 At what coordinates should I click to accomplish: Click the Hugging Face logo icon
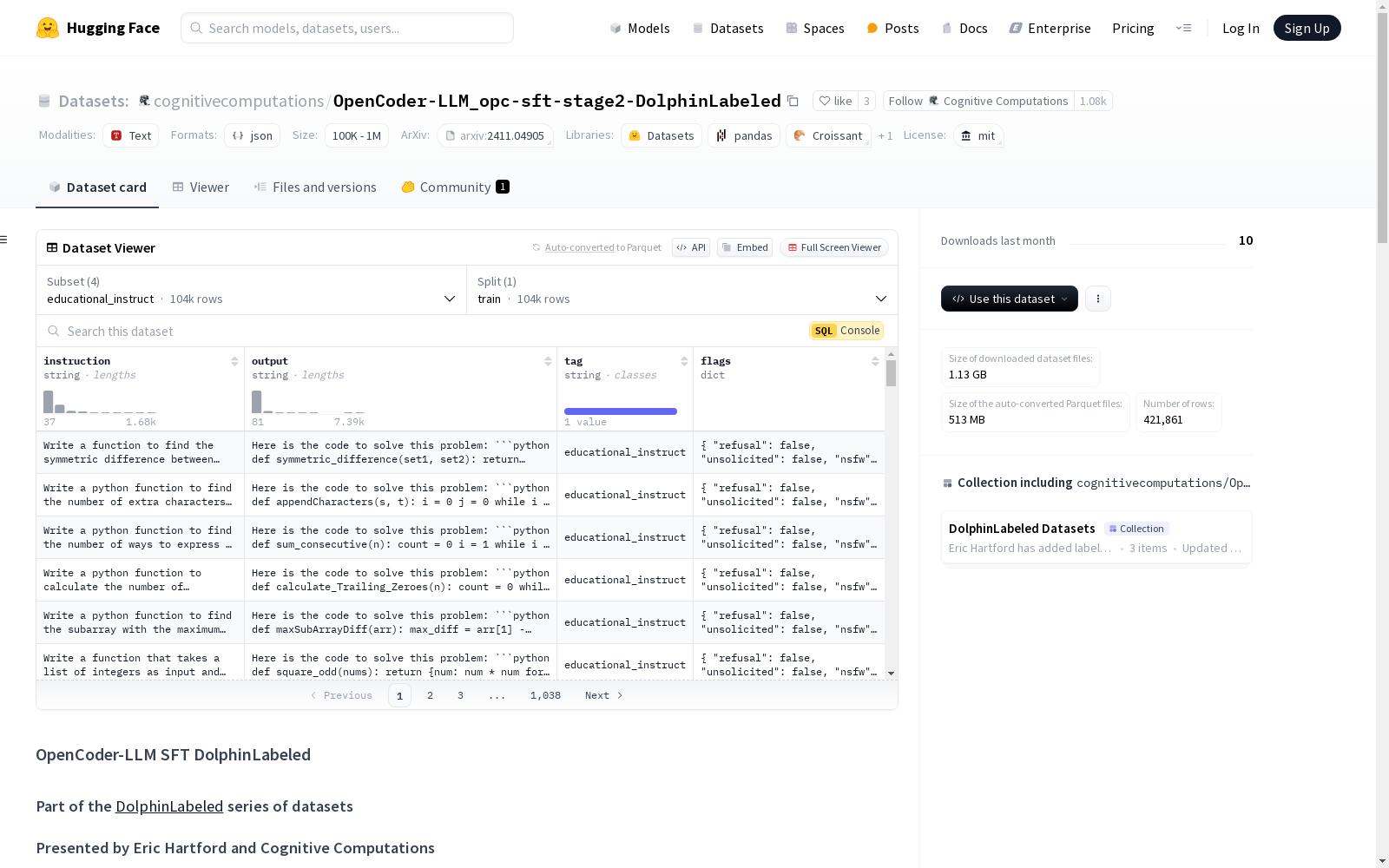pos(48,28)
